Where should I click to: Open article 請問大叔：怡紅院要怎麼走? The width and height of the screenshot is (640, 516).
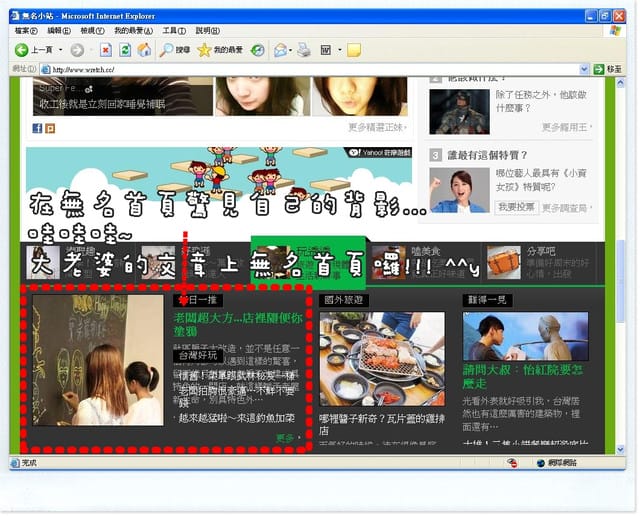click(x=523, y=376)
